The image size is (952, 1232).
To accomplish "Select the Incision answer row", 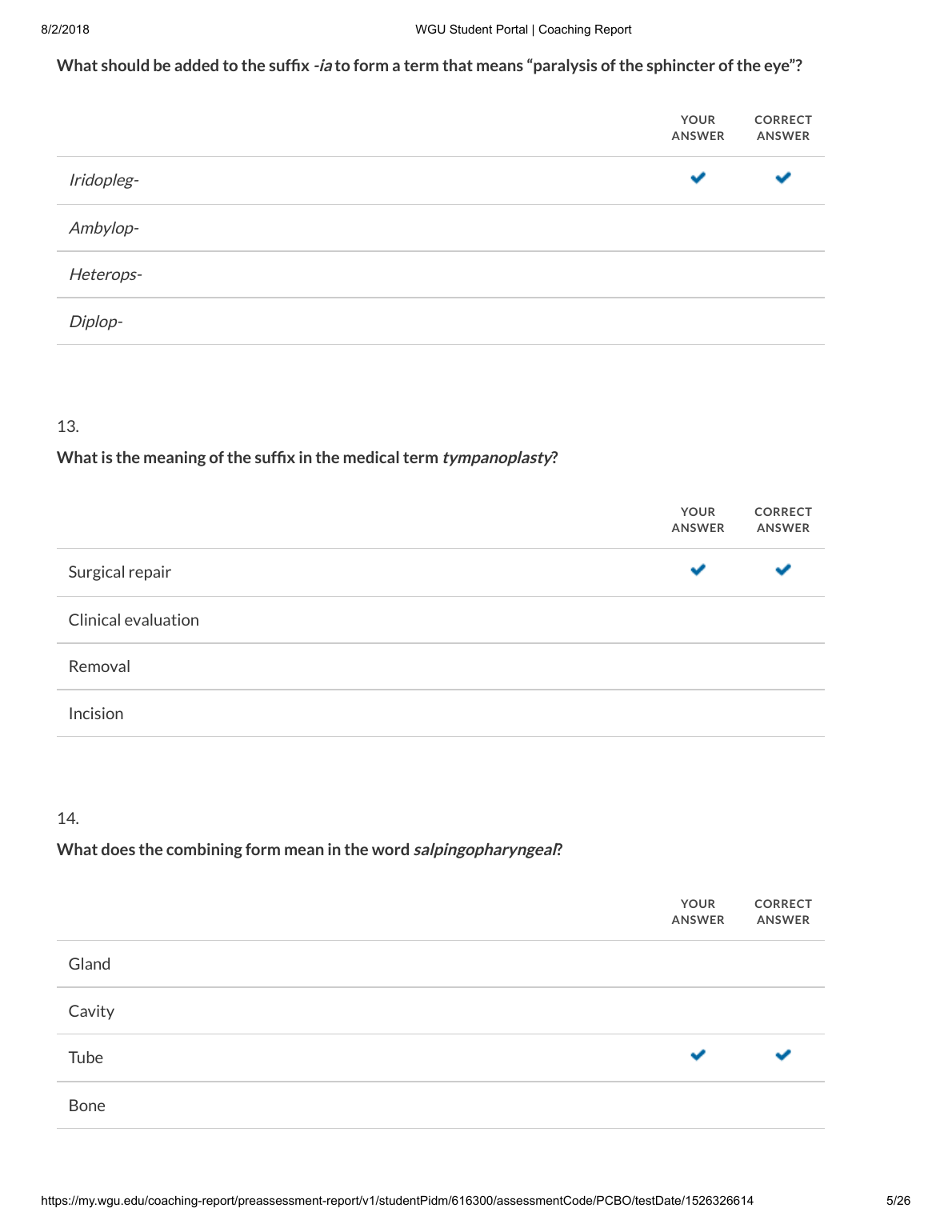I will tap(441, 714).
